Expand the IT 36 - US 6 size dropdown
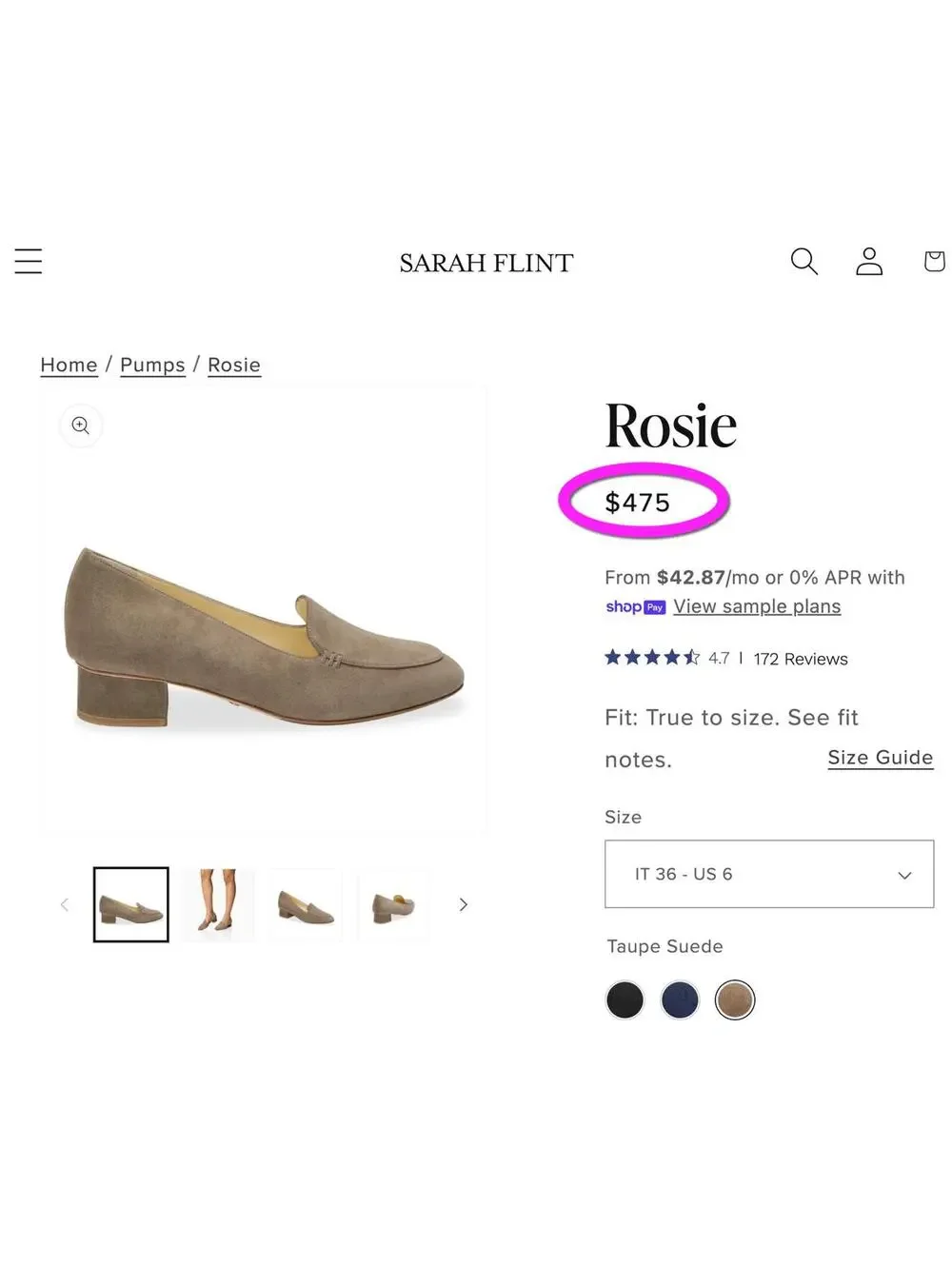The width and height of the screenshot is (952, 1266). 769,874
